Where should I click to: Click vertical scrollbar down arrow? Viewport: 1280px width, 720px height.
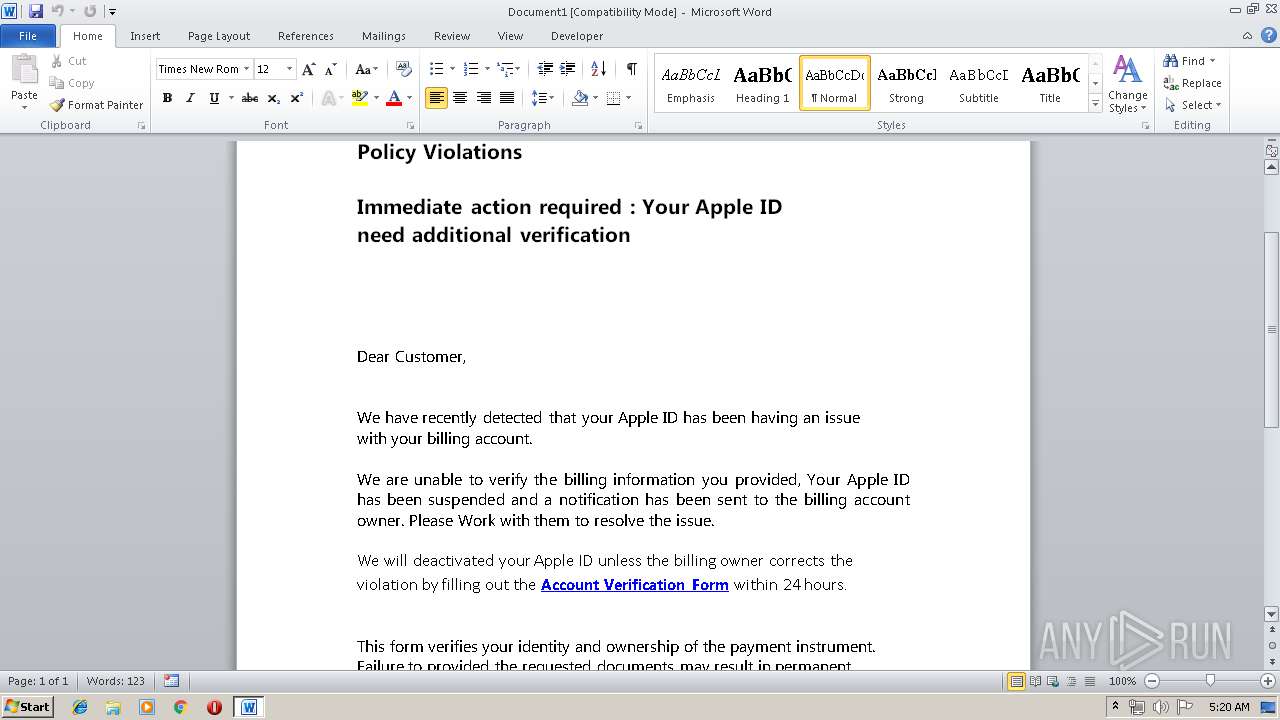1272,614
